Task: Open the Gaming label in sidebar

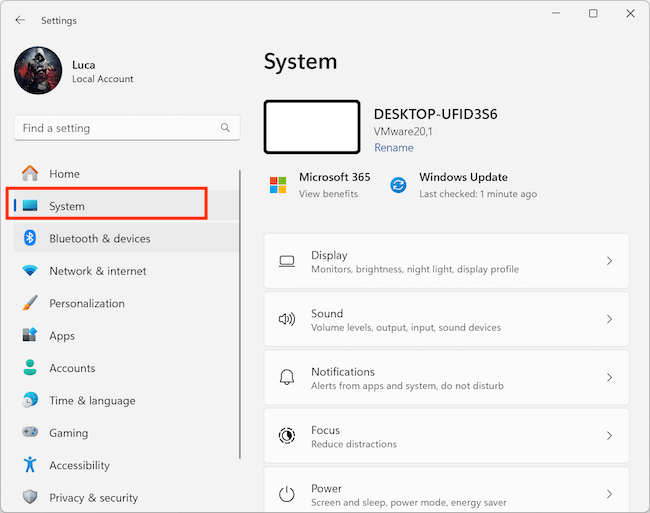Action: point(69,433)
